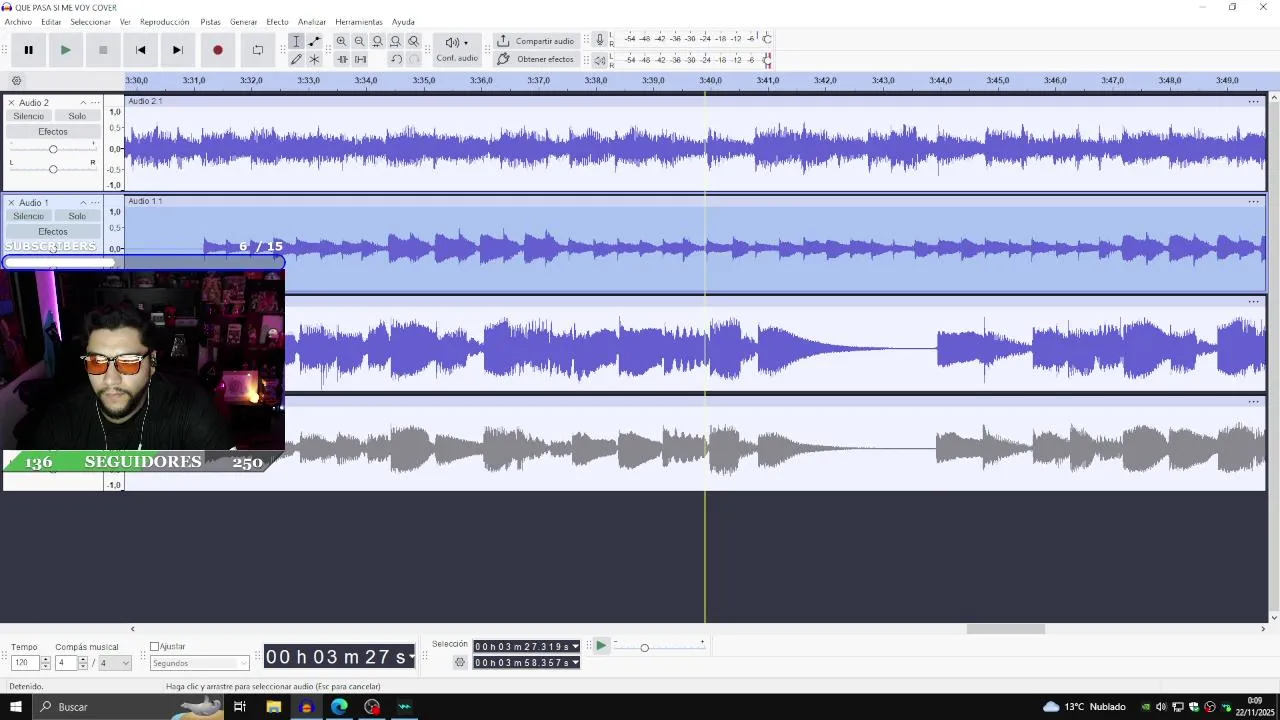Click timeline ruler at 3:45,0

coord(997,81)
